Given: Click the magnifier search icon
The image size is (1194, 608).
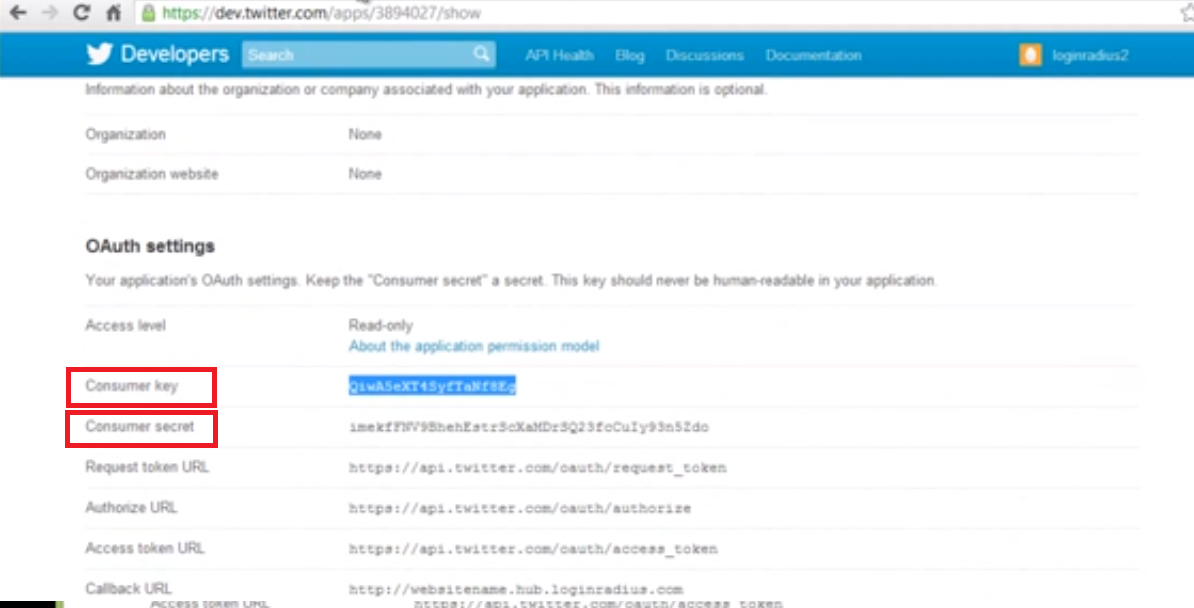Looking at the screenshot, I should pyautogui.click(x=482, y=54).
